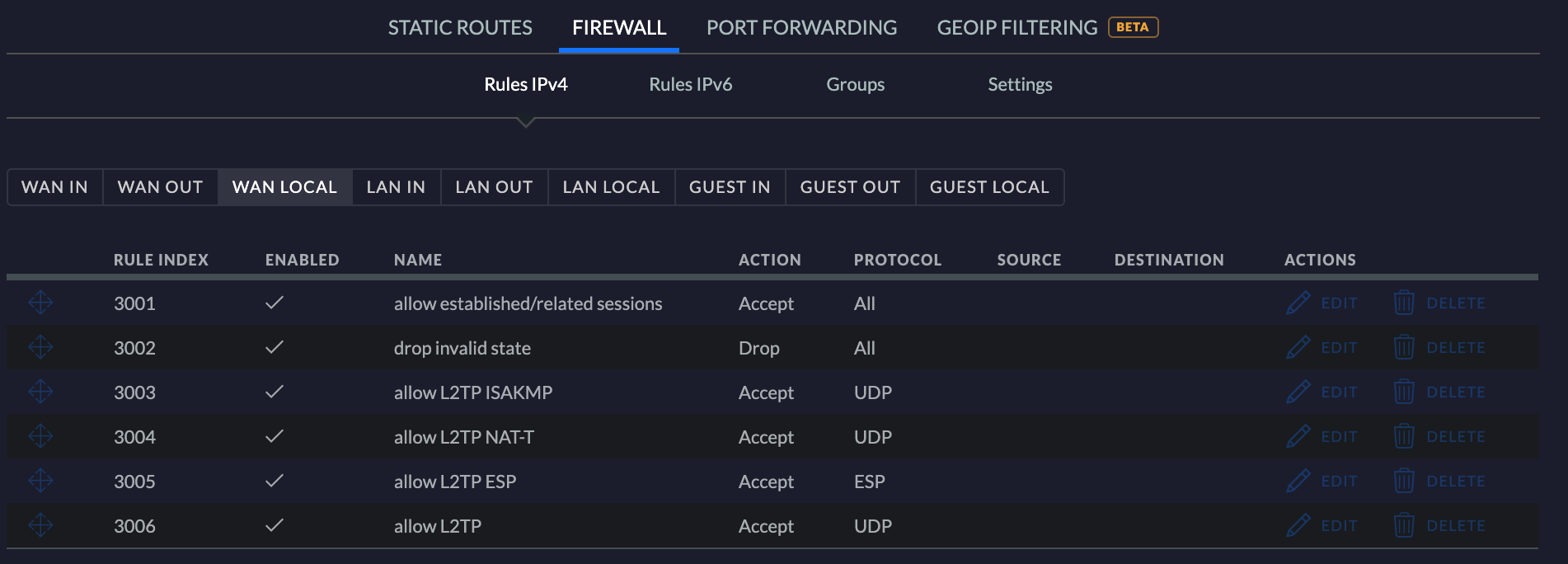This screenshot has width=1568, height=564.
Task: Click enabled checkmark for rule 3001
Action: pyautogui.click(x=275, y=303)
